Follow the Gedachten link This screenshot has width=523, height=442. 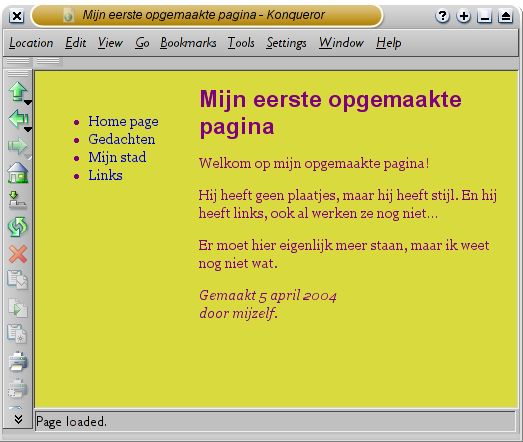[x=122, y=139]
